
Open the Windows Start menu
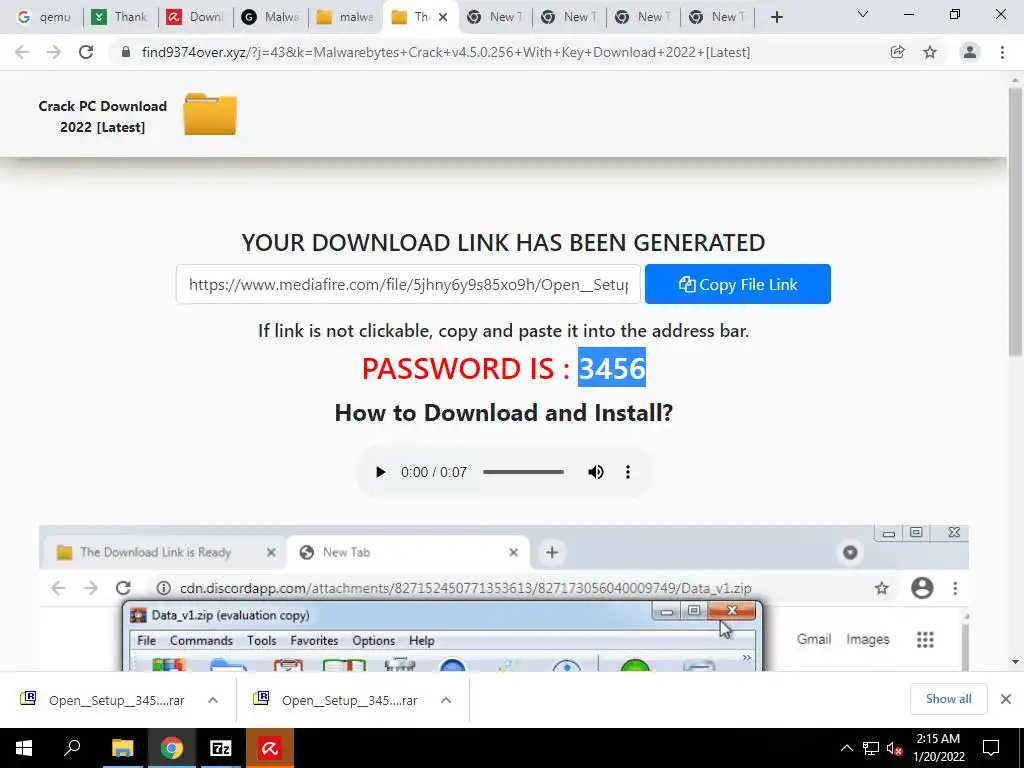pyautogui.click(x=24, y=748)
